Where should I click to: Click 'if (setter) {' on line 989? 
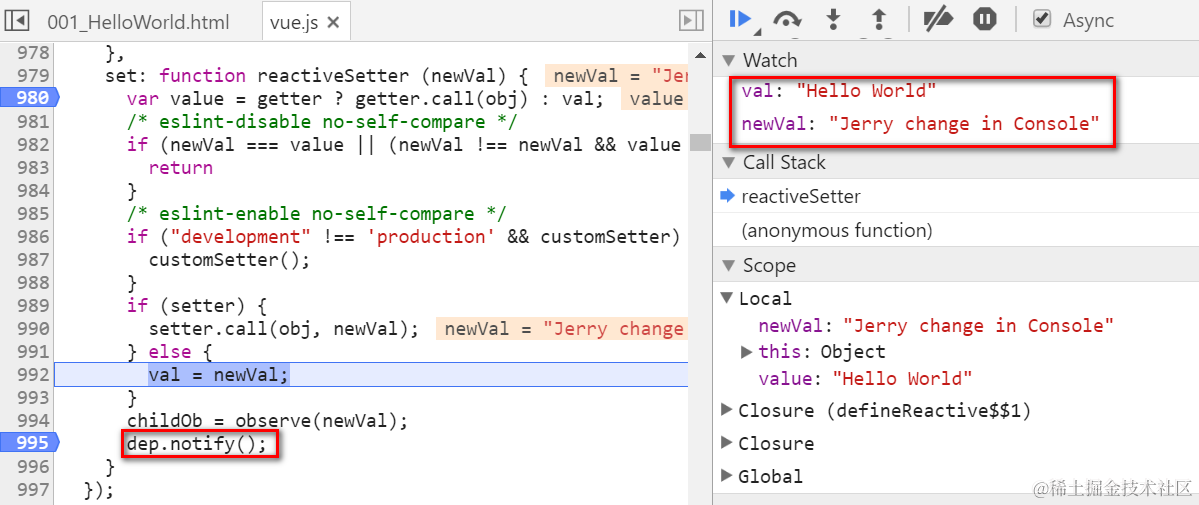click(197, 305)
